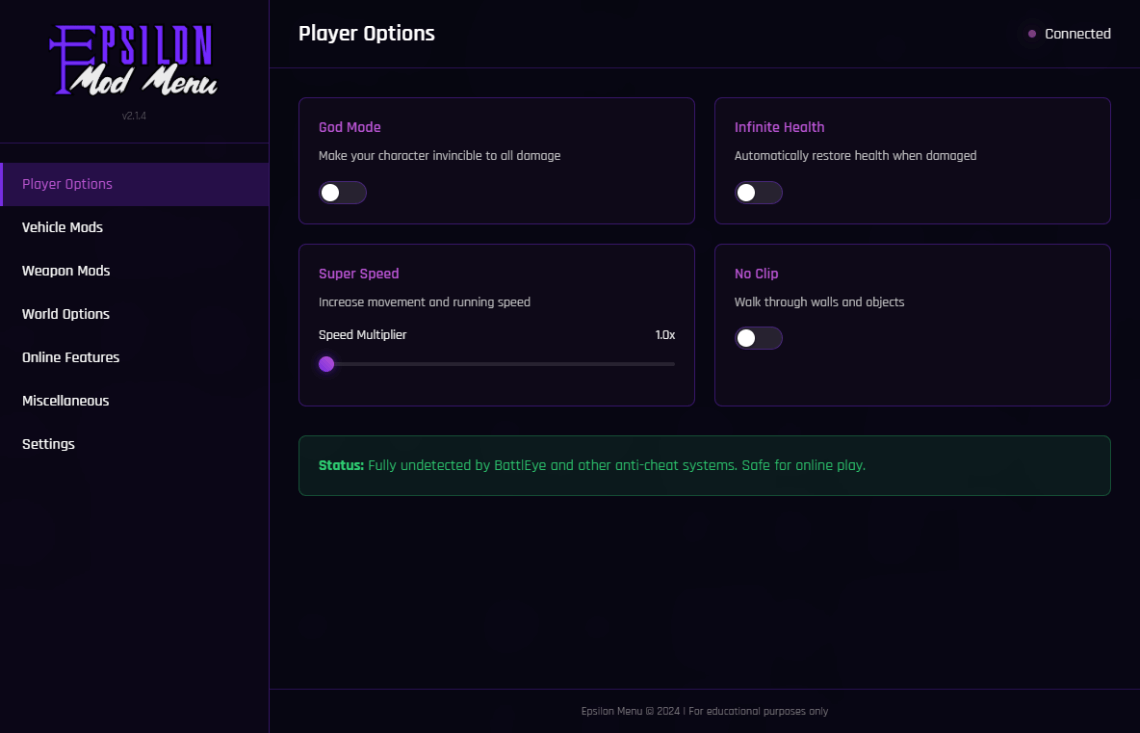Open Settings from the sidebar
This screenshot has height=733, width=1140.
(135, 444)
